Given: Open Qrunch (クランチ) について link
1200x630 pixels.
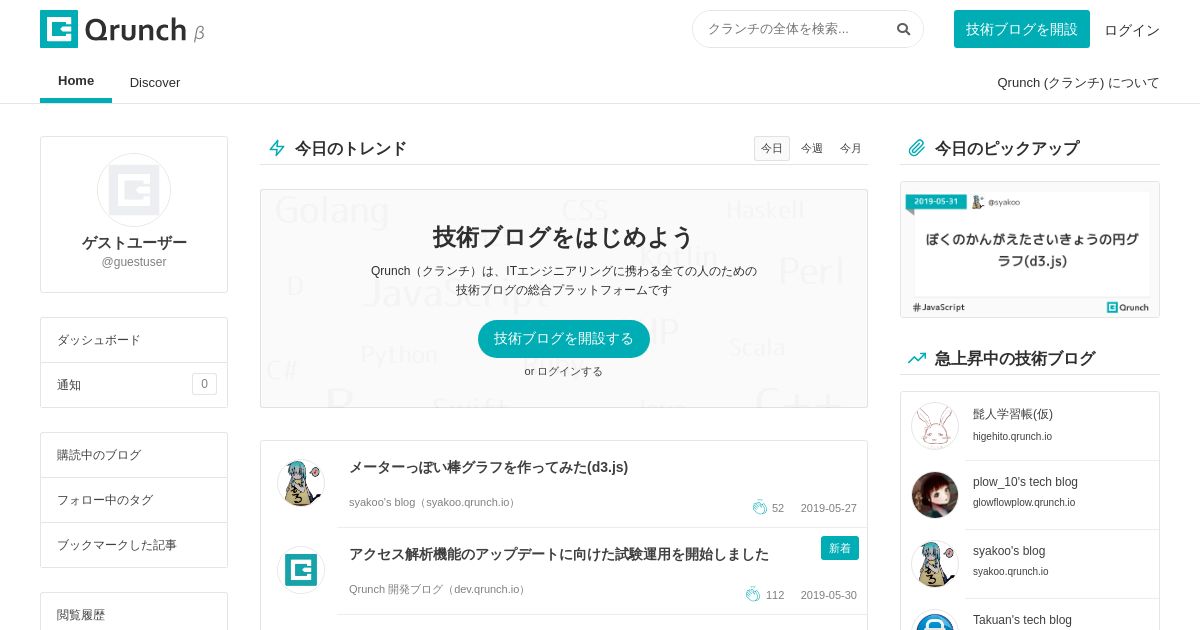Looking at the screenshot, I should (1078, 82).
